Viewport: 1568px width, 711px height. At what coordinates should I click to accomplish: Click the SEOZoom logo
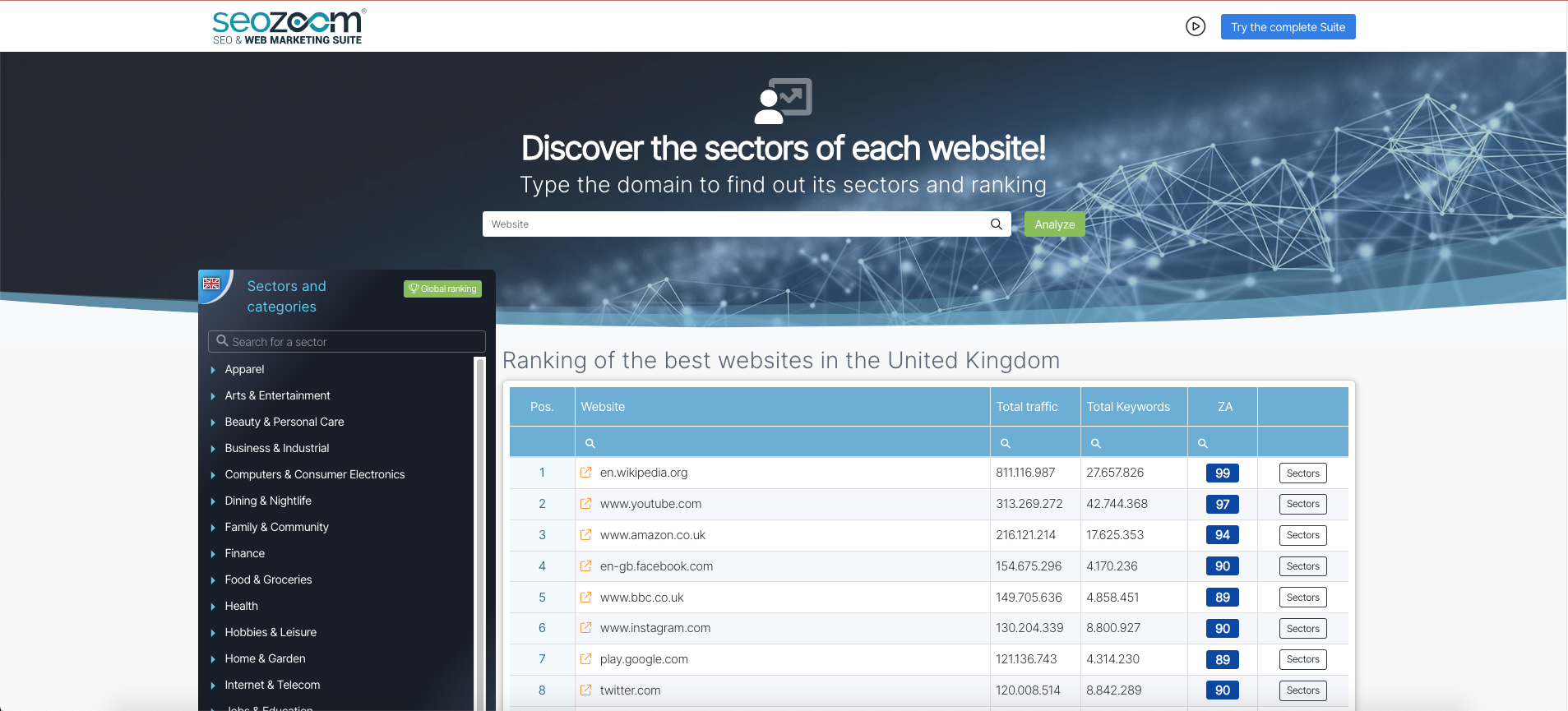pyautogui.click(x=289, y=26)
